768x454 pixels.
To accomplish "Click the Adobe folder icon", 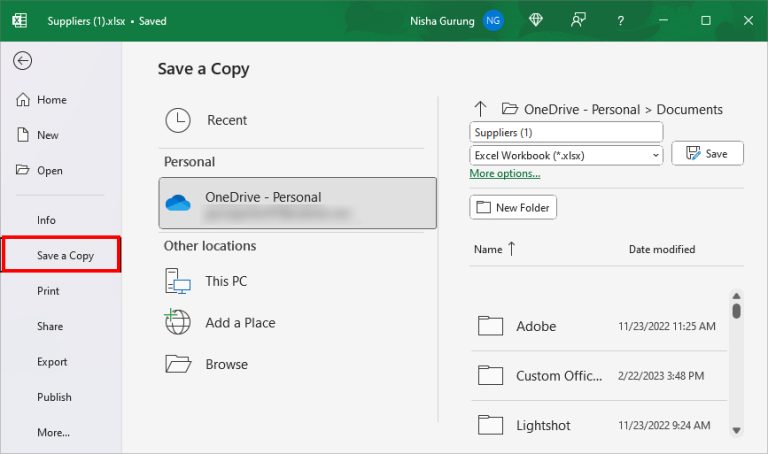I will click(490, 326).
